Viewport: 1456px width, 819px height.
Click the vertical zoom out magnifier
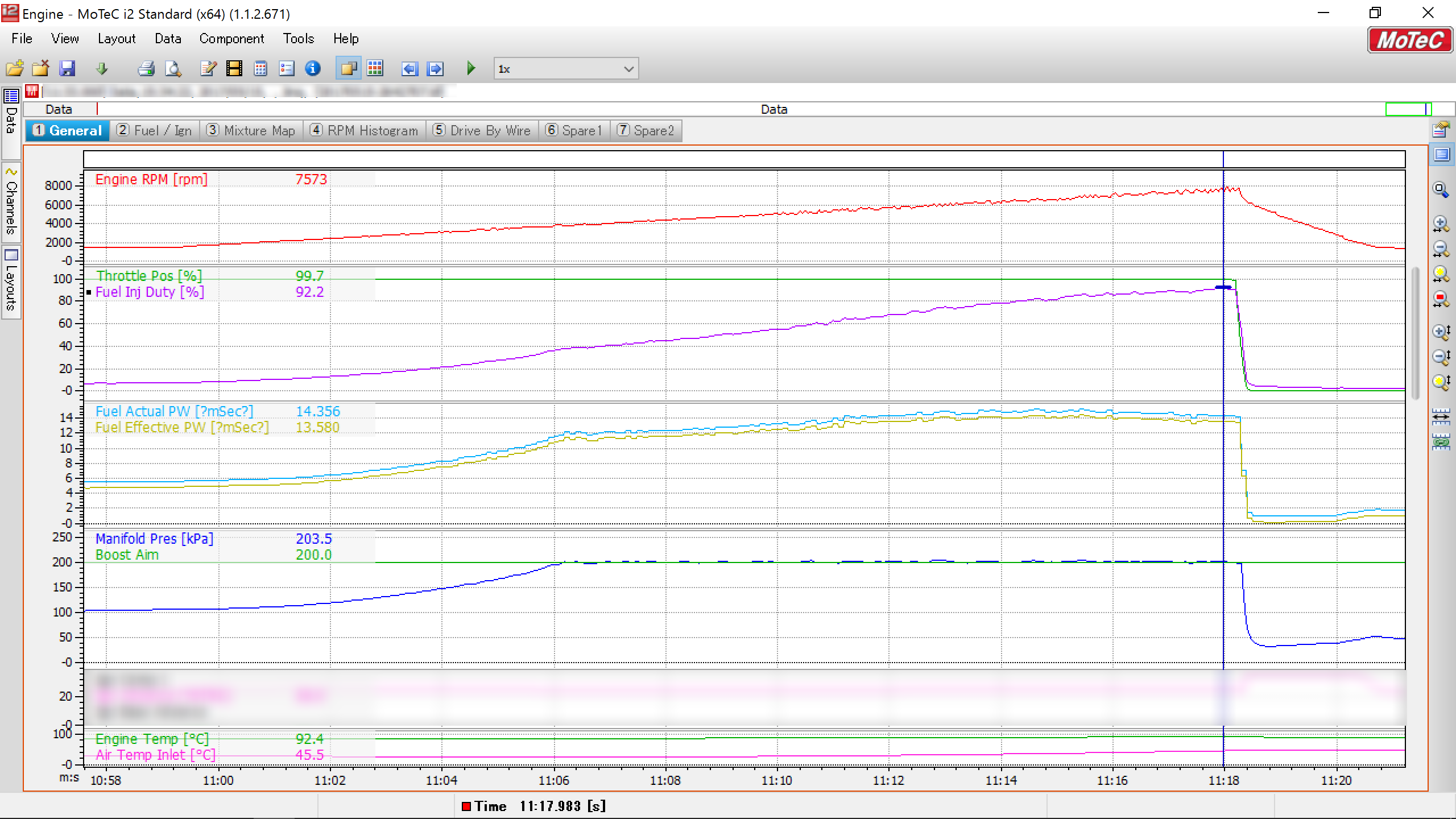tap(1441, 357)
